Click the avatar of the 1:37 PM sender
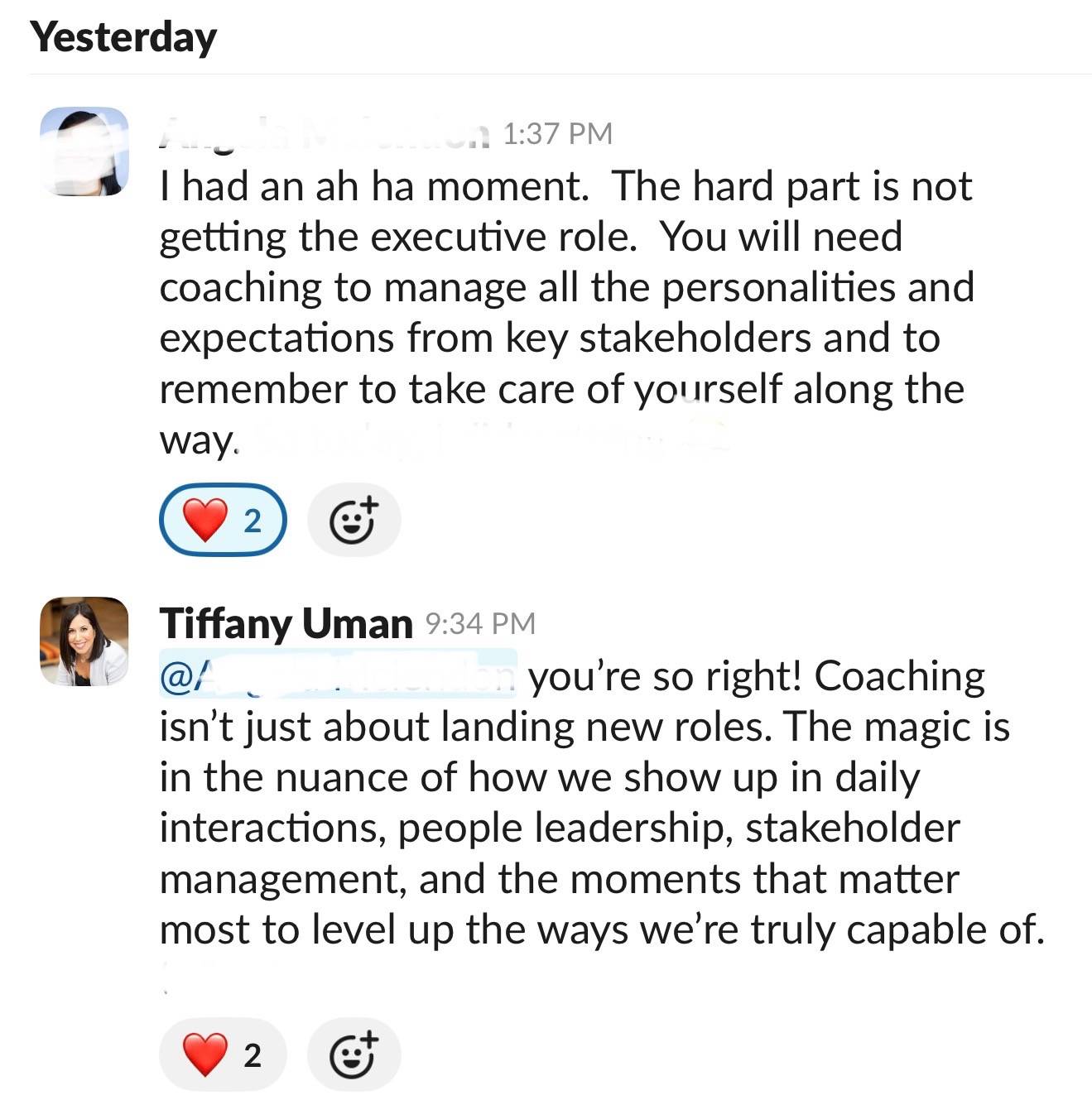This screenshot has width=1092, height=1100. tap(84, 151)
